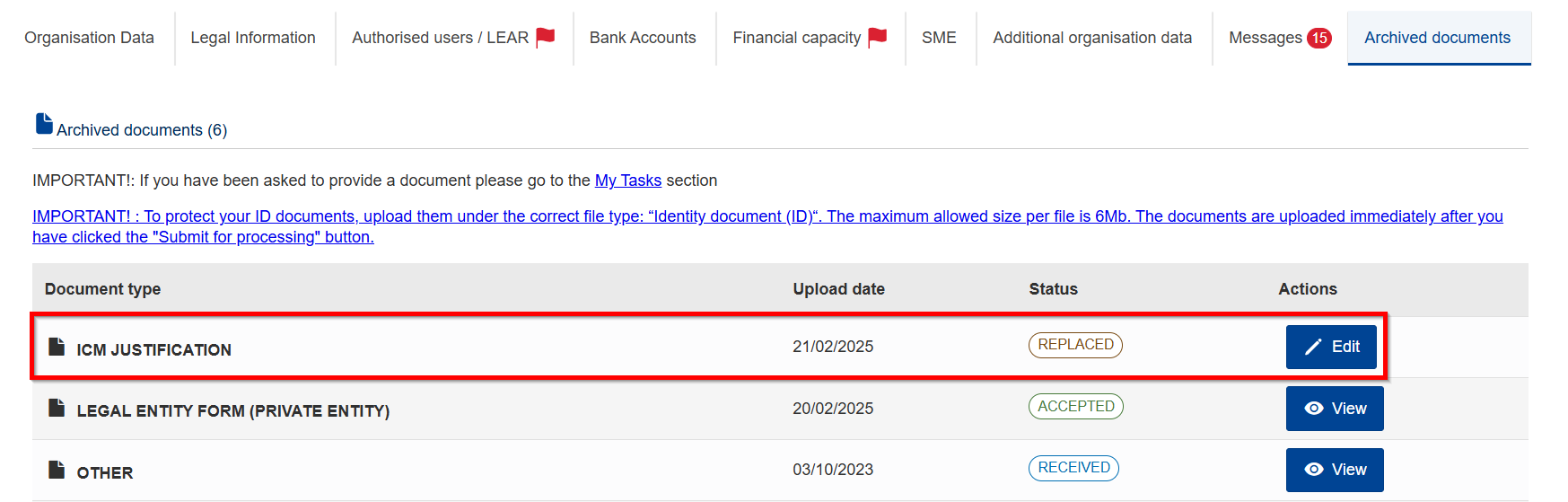Click the blue Archived documents file icon
The height and width of the screenshot is (502, 1568).
click(44, 124)
